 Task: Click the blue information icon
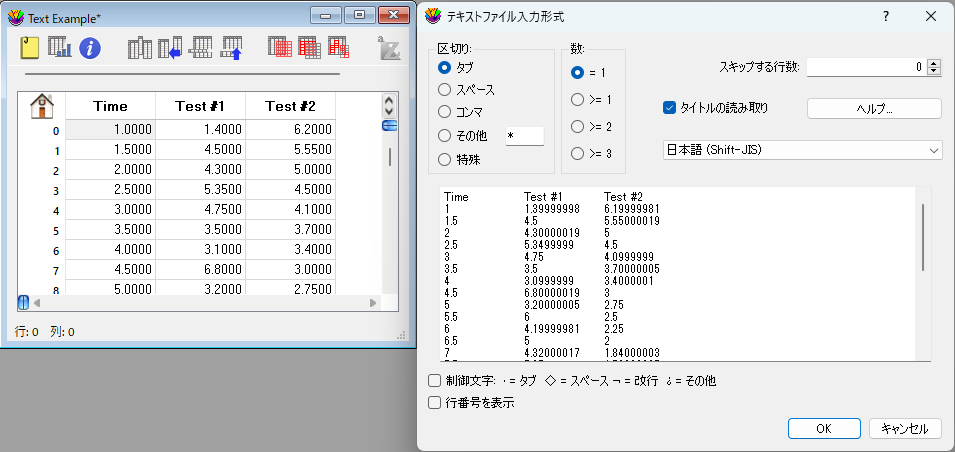point(90,47)
